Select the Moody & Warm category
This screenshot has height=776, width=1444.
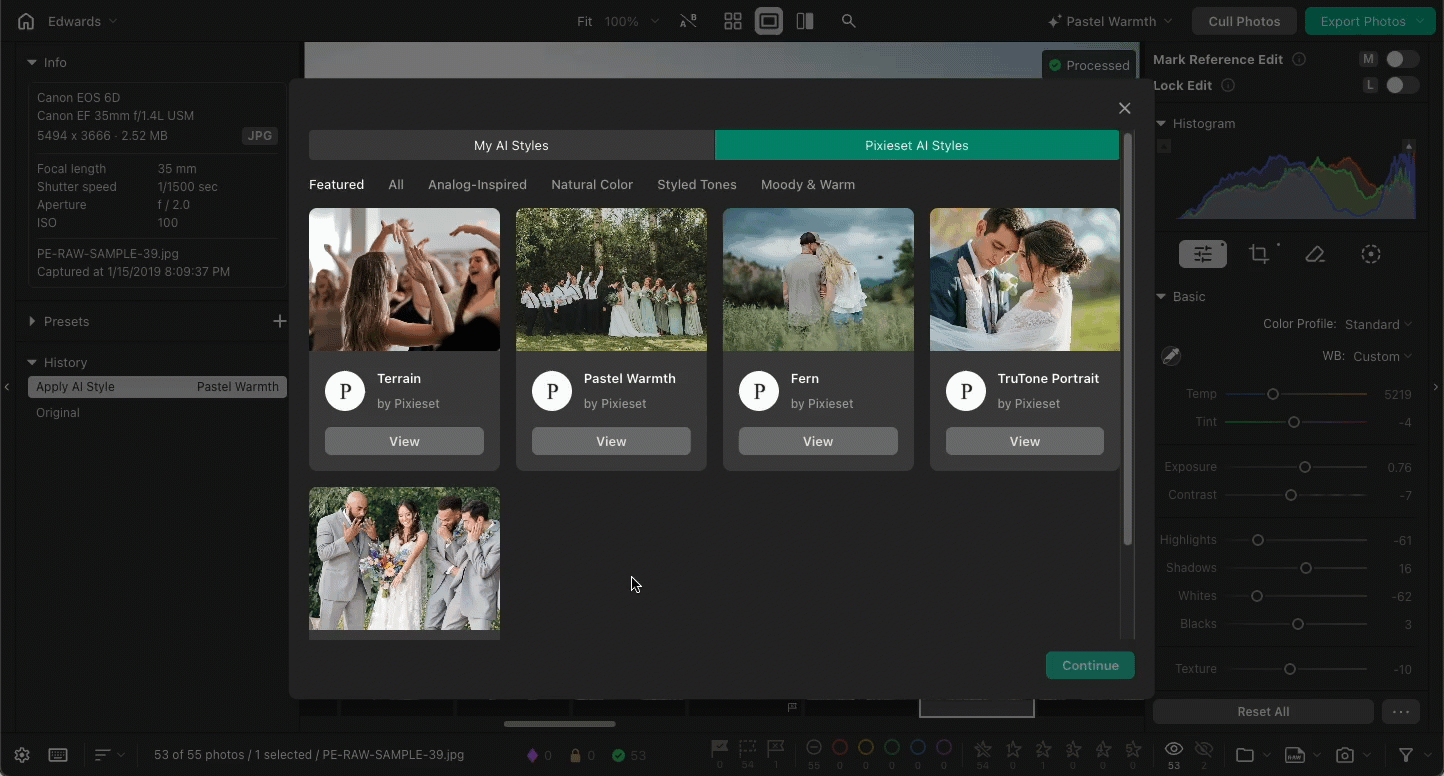[x=808, y=185]
